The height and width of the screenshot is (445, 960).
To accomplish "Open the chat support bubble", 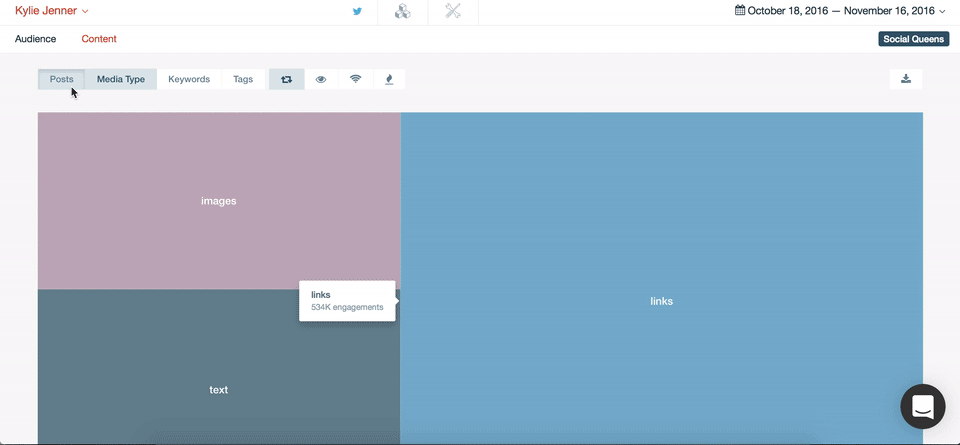I will 922,407.
